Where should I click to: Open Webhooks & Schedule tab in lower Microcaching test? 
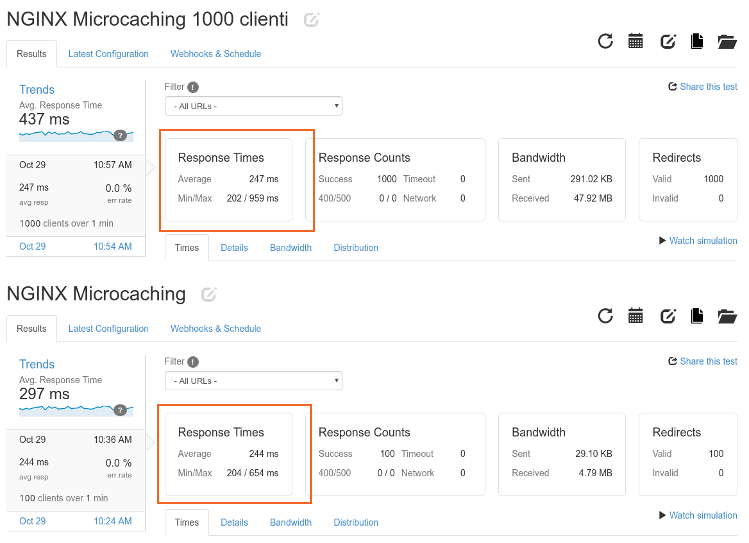tap(216, 329)
